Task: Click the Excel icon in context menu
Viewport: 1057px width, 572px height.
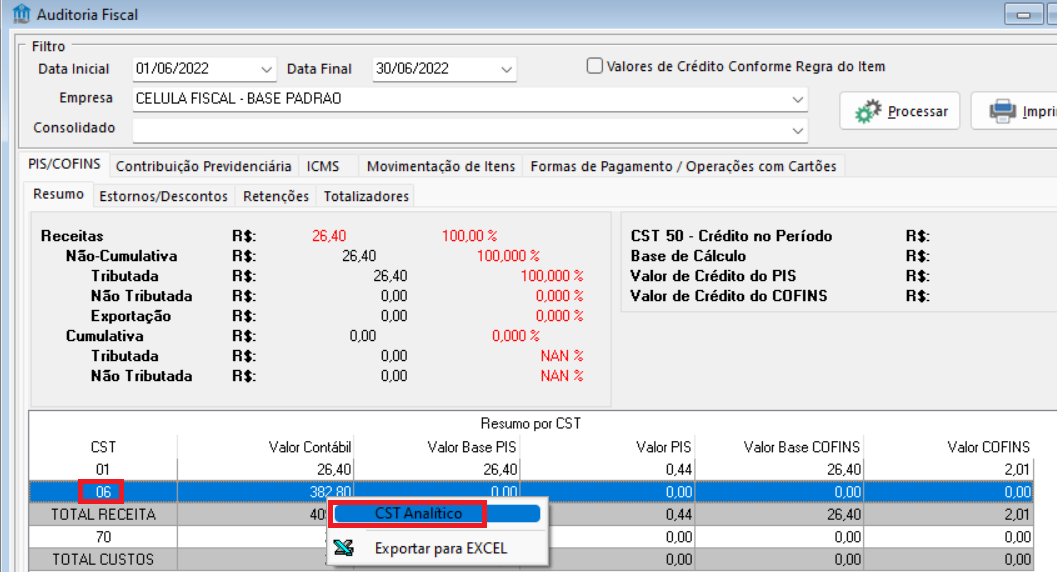Action: click(344, 548)
